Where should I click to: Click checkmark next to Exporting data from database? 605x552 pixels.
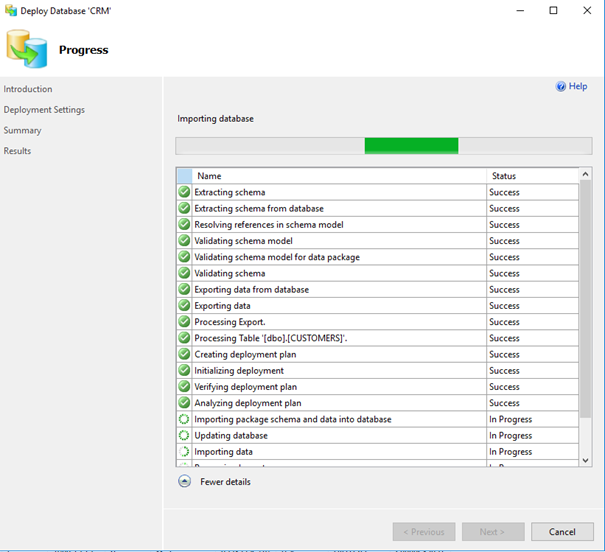click(184, 289)
